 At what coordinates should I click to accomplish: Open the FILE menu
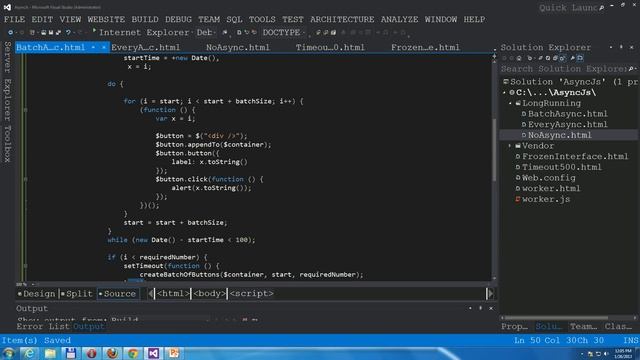pos(14,19)
